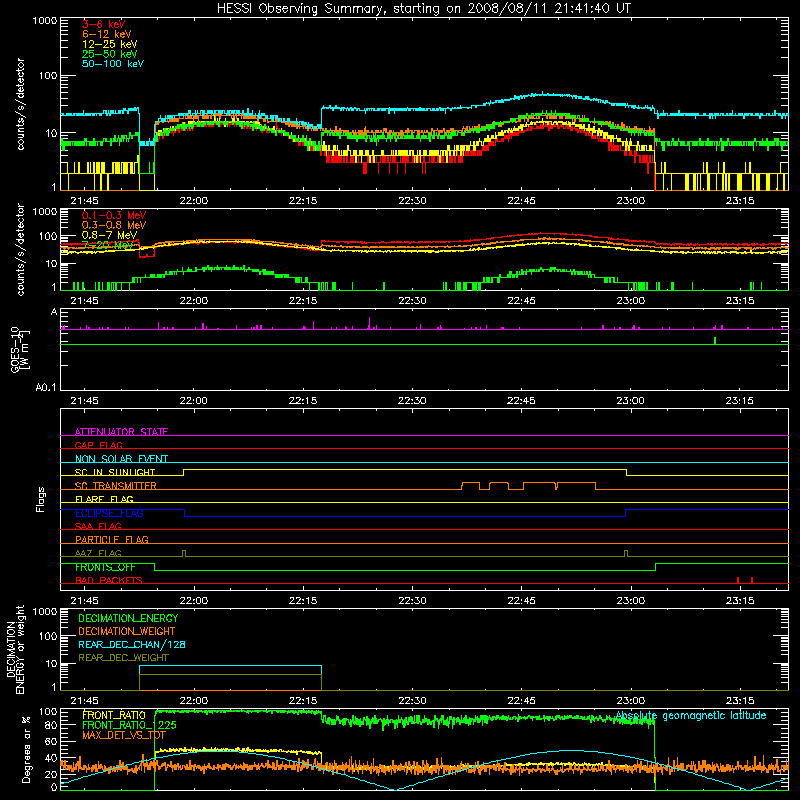Click the A0.1 tick label on GOES panel
The width and height of the screenshot is (800, 800).
coord(46,388)
